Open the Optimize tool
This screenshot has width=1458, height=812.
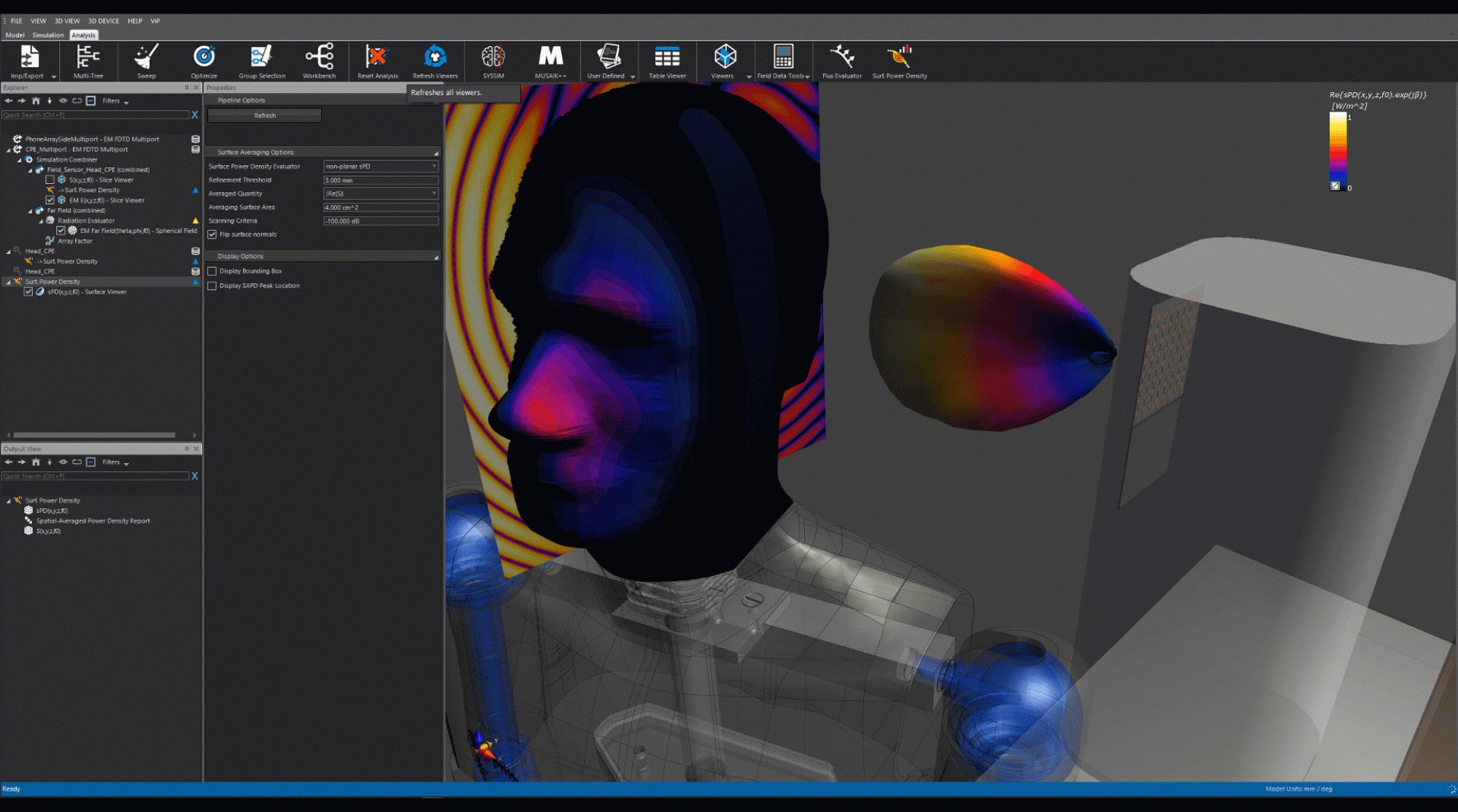(x=203, y=61)
